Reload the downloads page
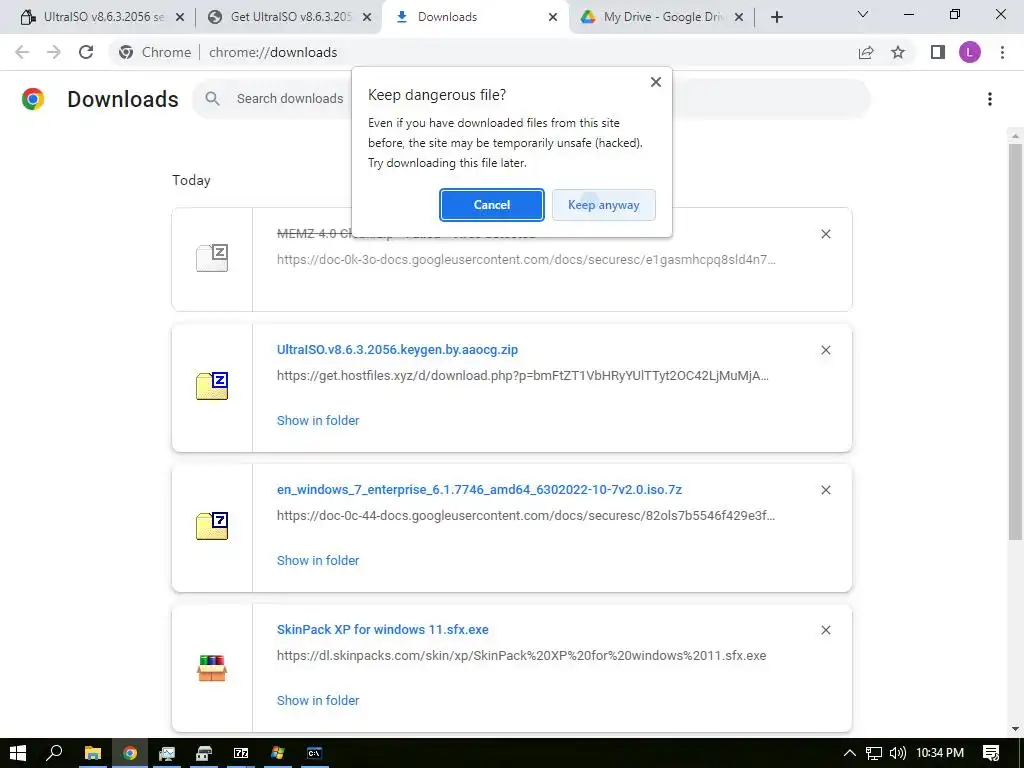Viewport: 1024px width, 768px height. tap(86, 52)
